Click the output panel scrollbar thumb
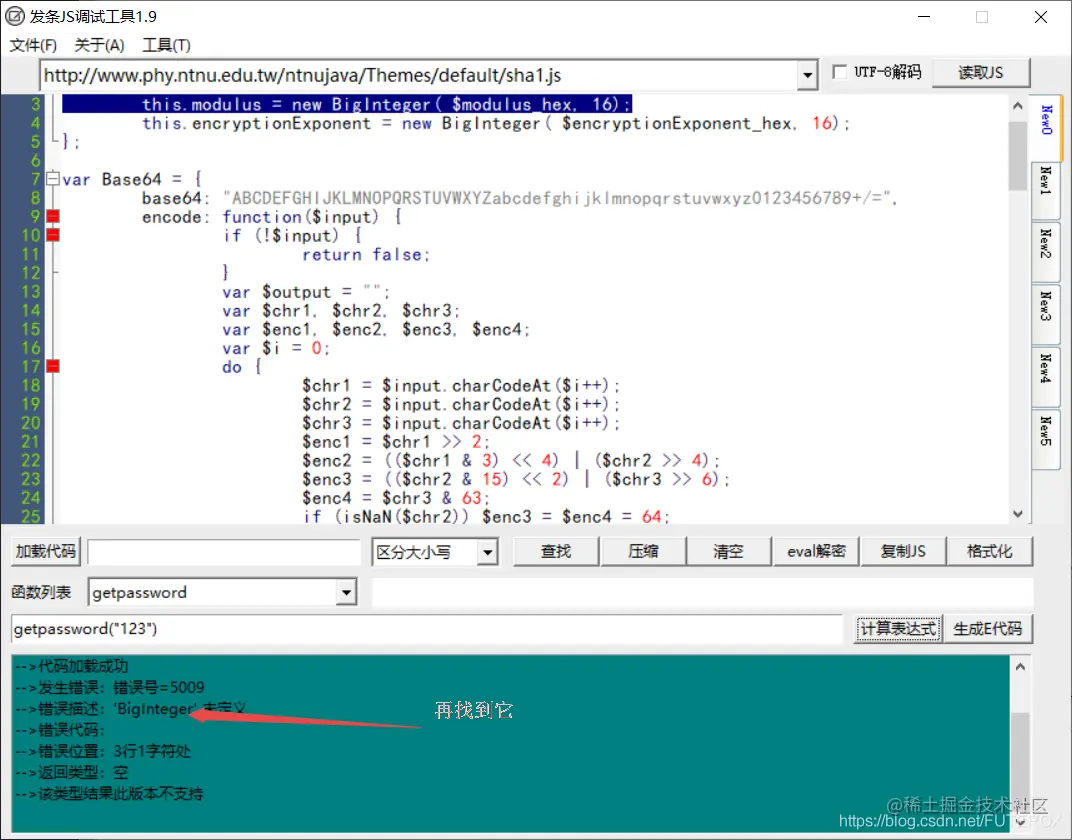Viewport: 1072px width, 840px height. coord(1020,759)
